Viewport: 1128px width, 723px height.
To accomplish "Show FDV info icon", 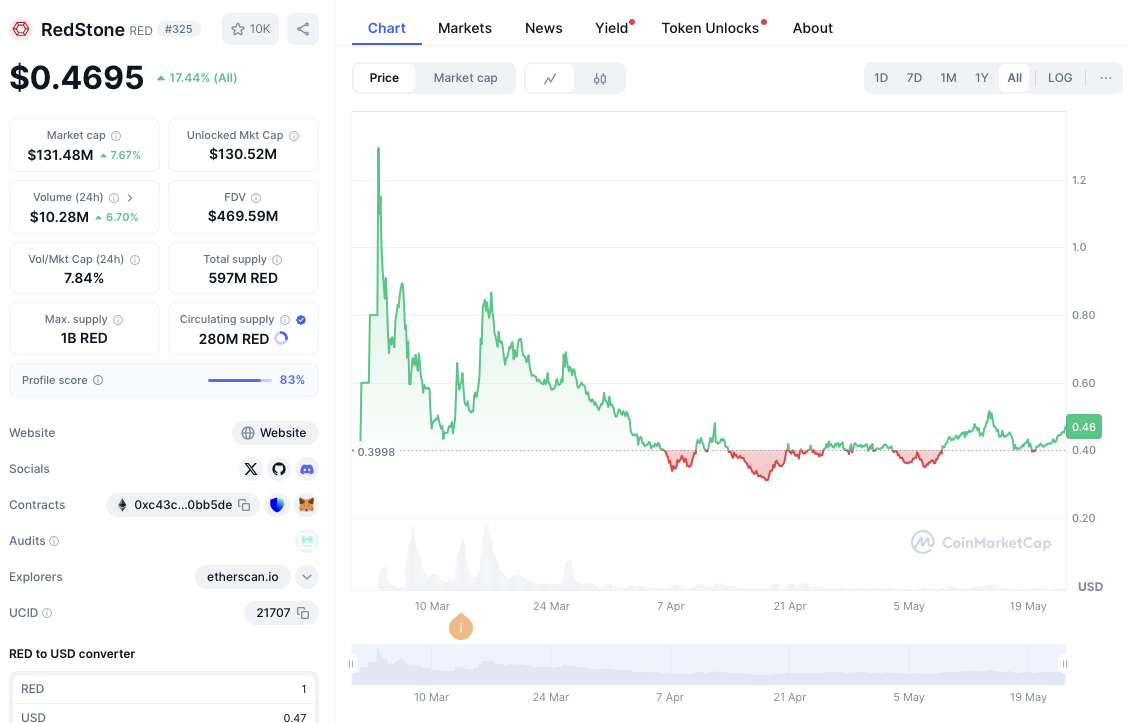I will click(x=256, y=197).
